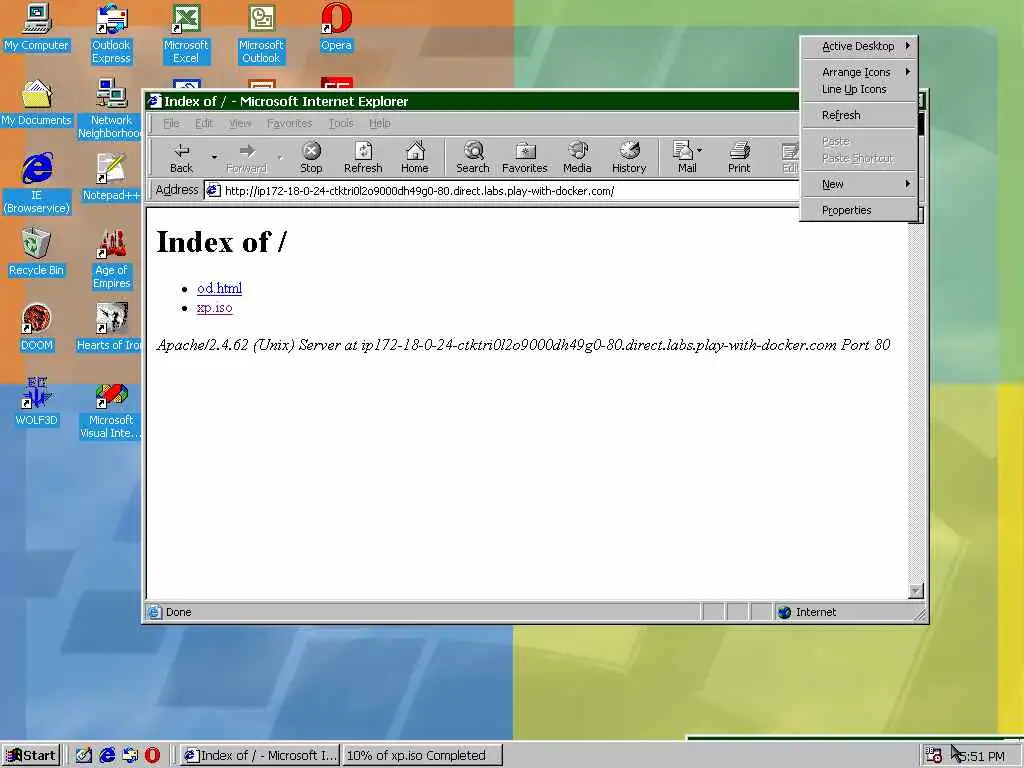1024x768 pixels.
Task: Click the Start button
Action: coord(31,756)
